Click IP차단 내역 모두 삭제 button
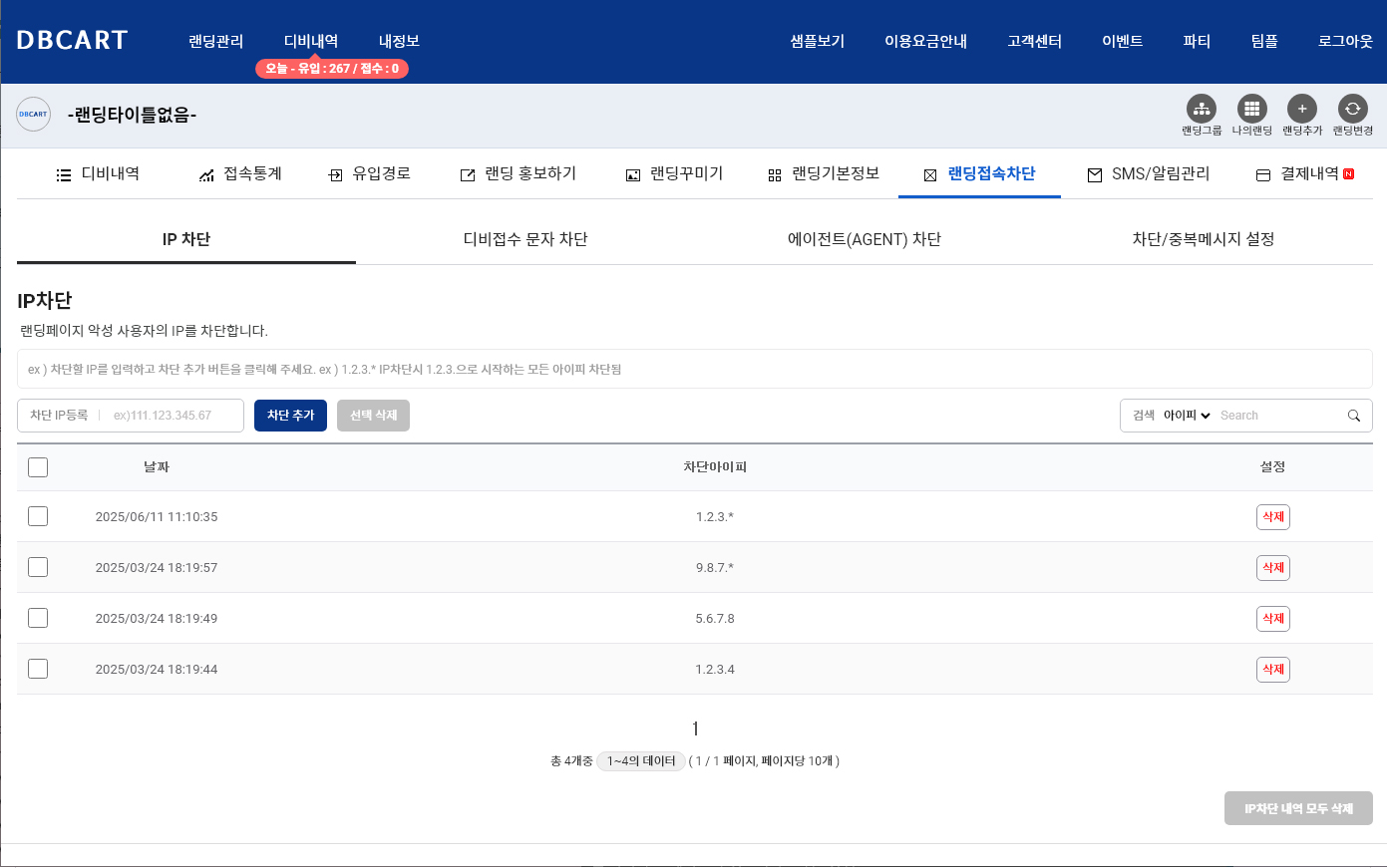 (1297, 808)
